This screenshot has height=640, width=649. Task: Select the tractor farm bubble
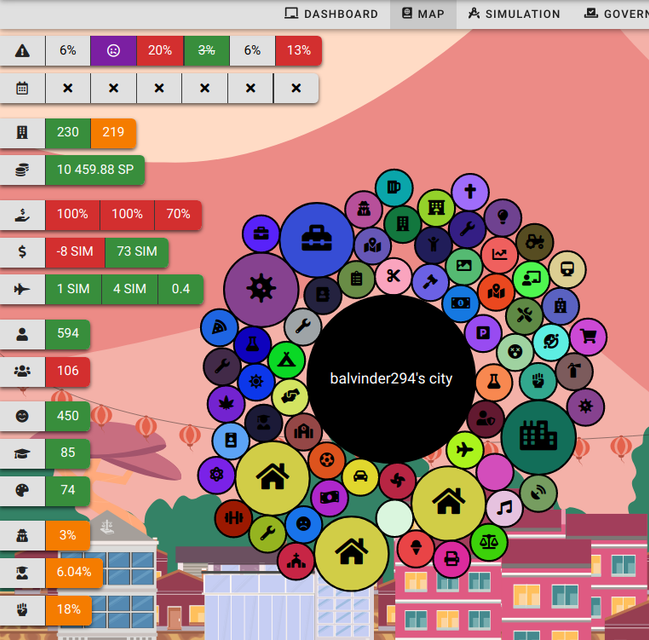[534, 241]
